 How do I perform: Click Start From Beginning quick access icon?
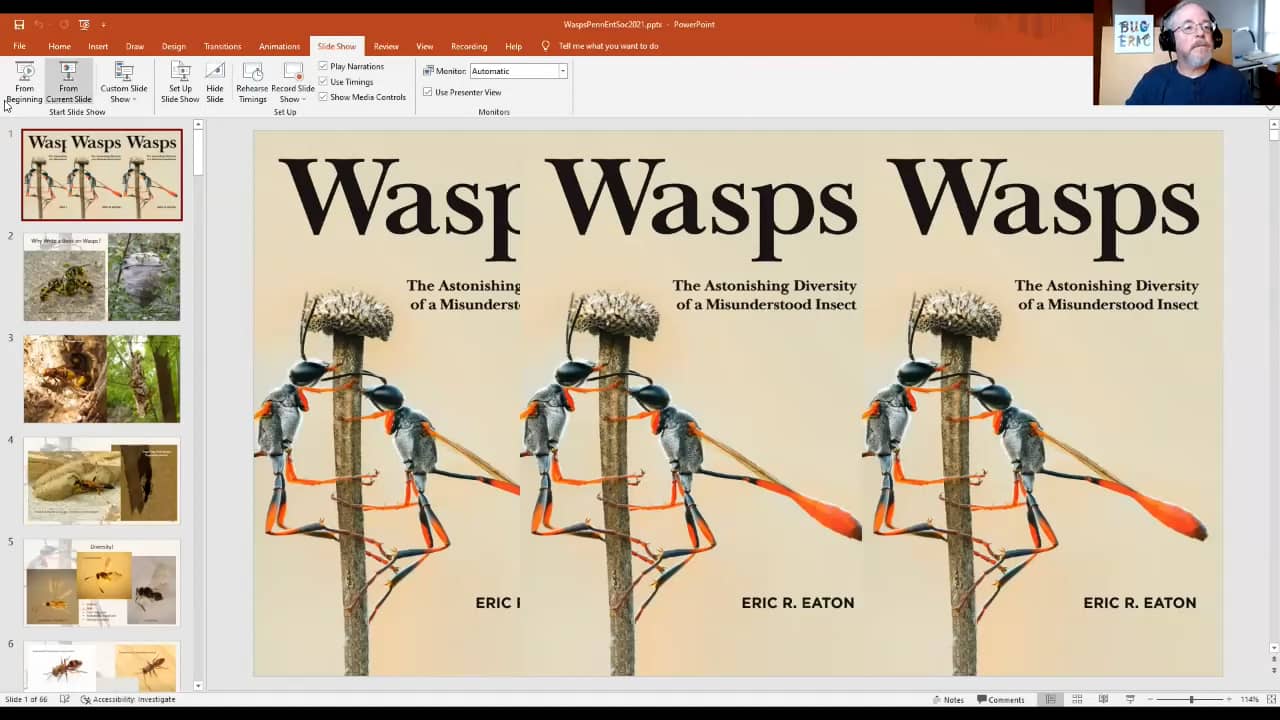pyautogui.click(x=84, y=24)
